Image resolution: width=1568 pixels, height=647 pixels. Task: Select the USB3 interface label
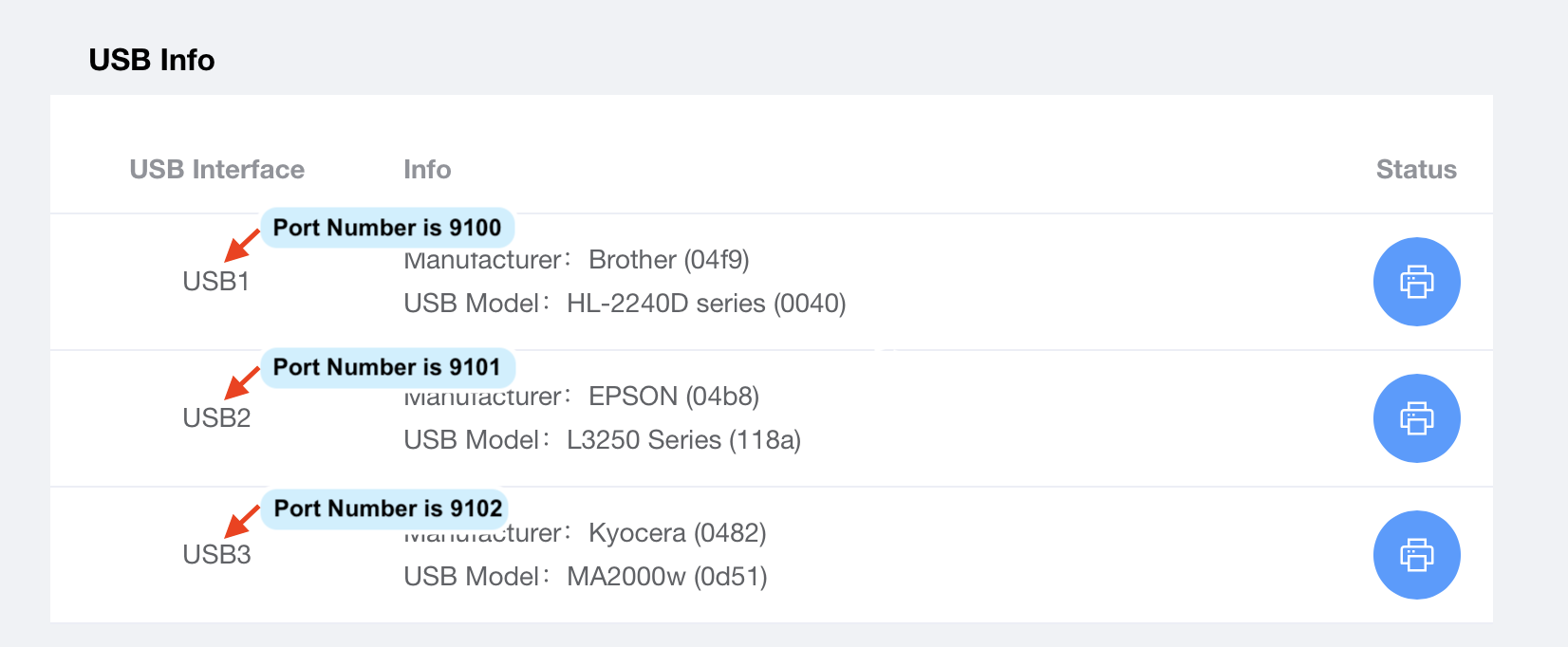pos(216,555)
